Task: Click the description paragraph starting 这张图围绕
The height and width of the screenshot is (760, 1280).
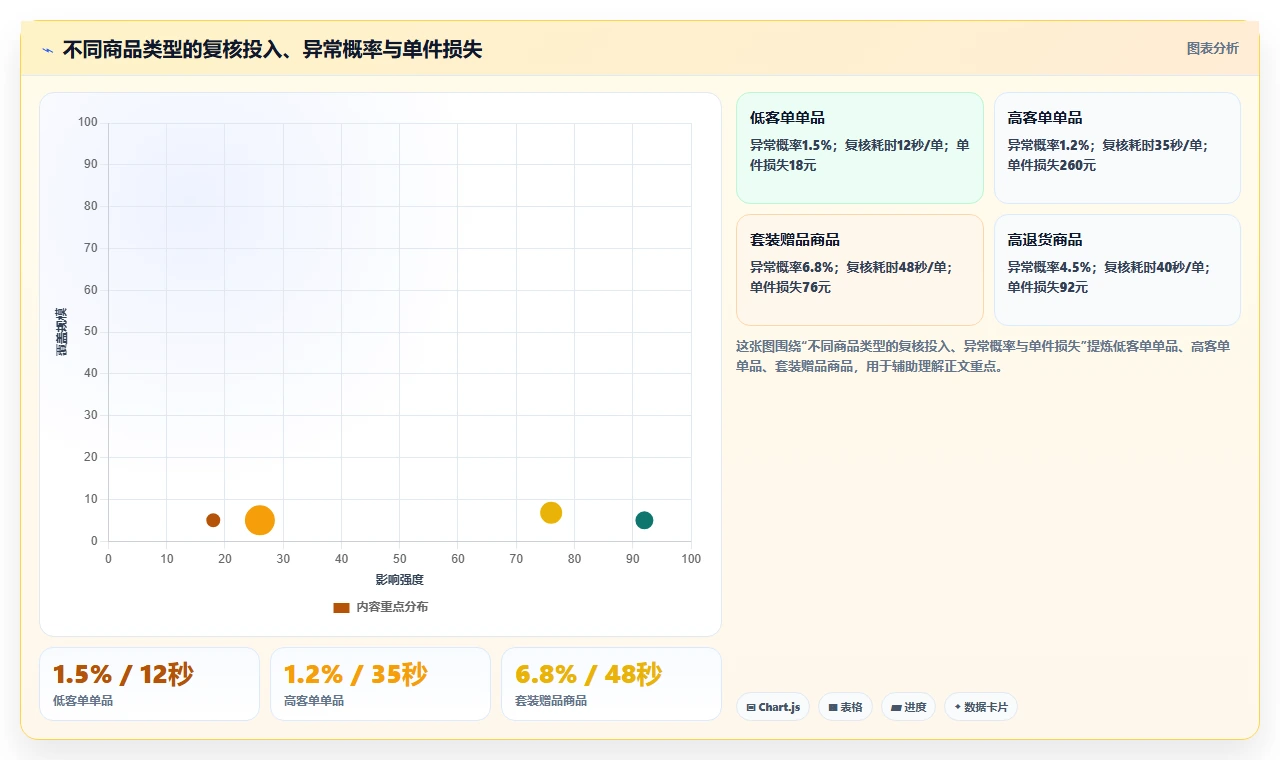Action: click(x=983, y=356)
